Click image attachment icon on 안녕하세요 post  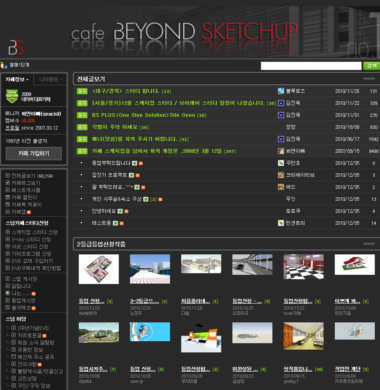coord(120,211)
